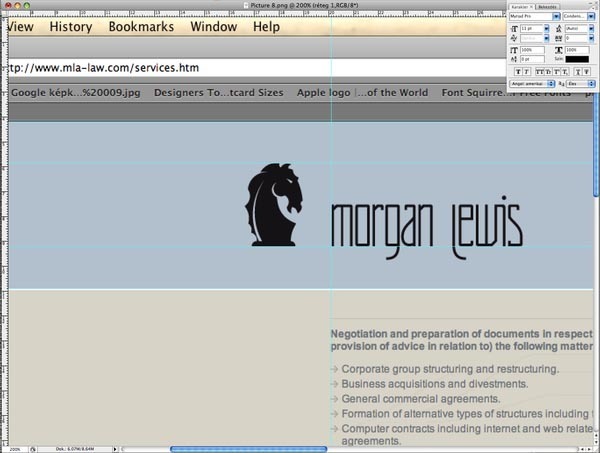The width and height of the screenshot is (600, 453).
Task: Click the Dok document size info in status bar
Action: pyautogui.click(x=75, y=449)
